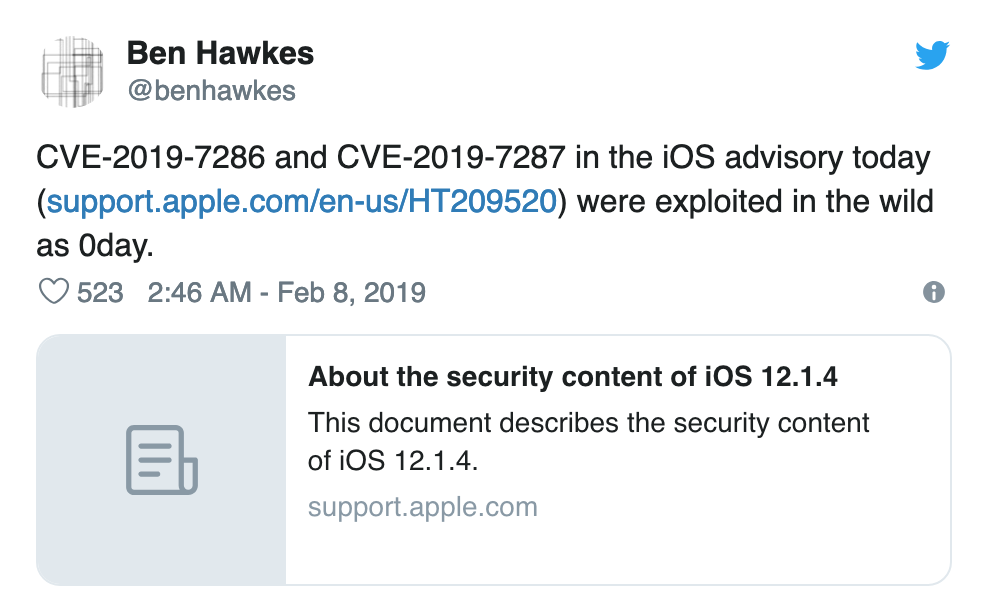This screenshot has width=988, height=608.
Task: Click the CVE-2019-7286 text in the tweet
Action: (144, 157)
